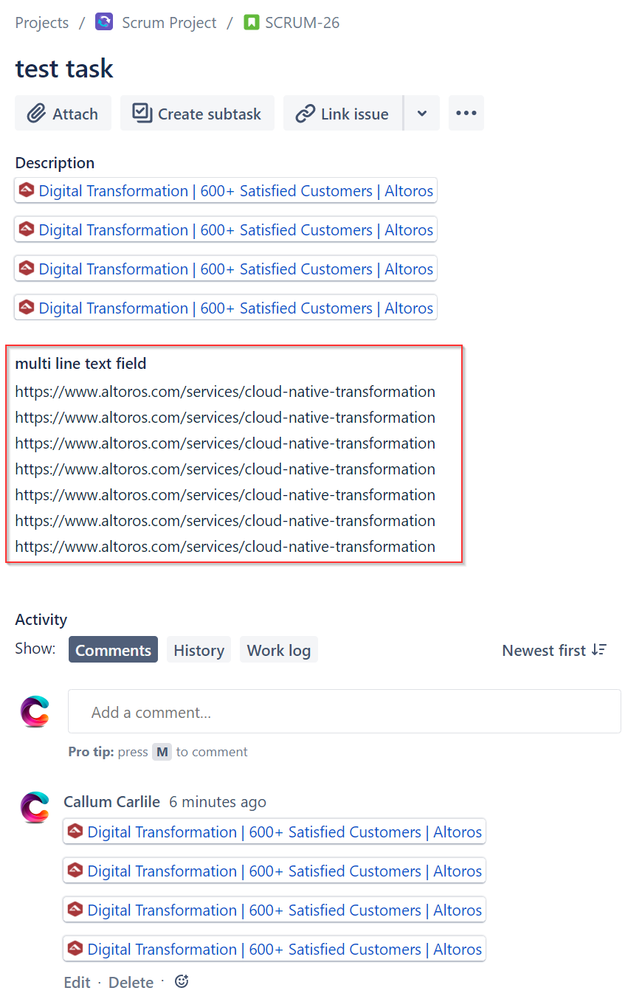This screenshot has height=999, width=642.
Task: Open the more actions (...) menu icon
Action: [466, 113]
